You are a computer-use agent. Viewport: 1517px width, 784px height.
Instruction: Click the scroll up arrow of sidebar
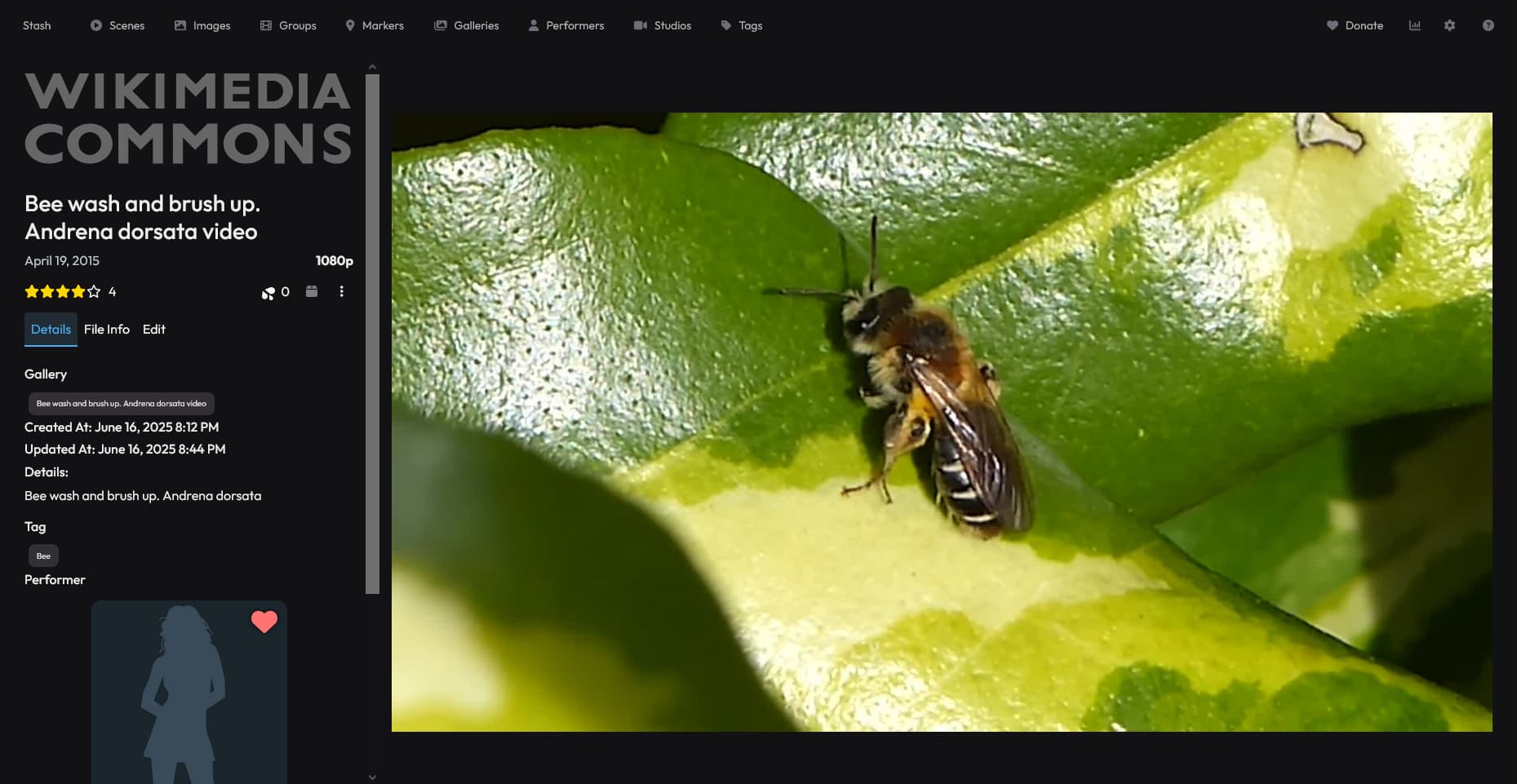tap(373, 67)
